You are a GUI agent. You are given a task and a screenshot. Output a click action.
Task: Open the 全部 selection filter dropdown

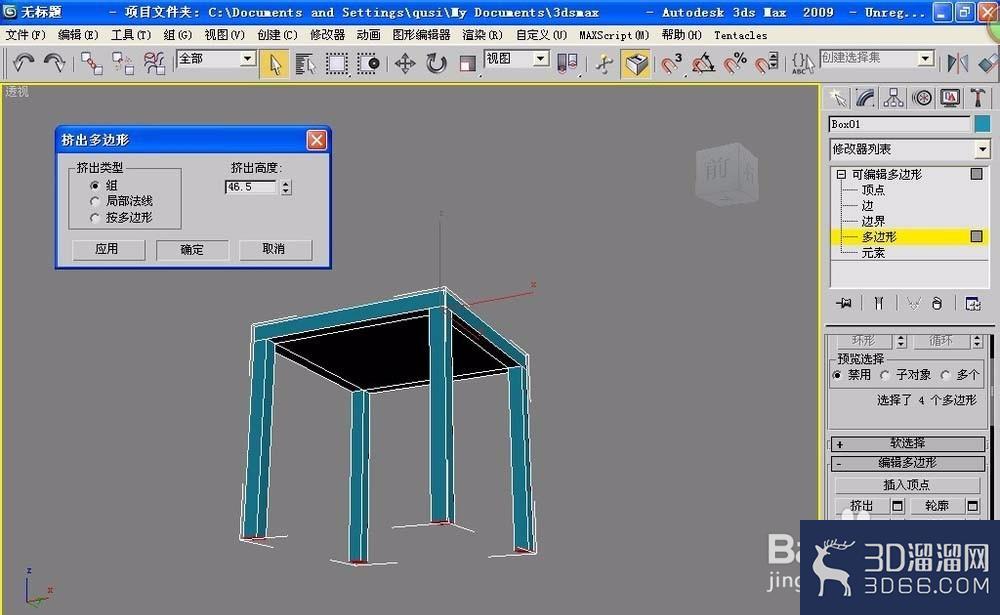point(247,59)
